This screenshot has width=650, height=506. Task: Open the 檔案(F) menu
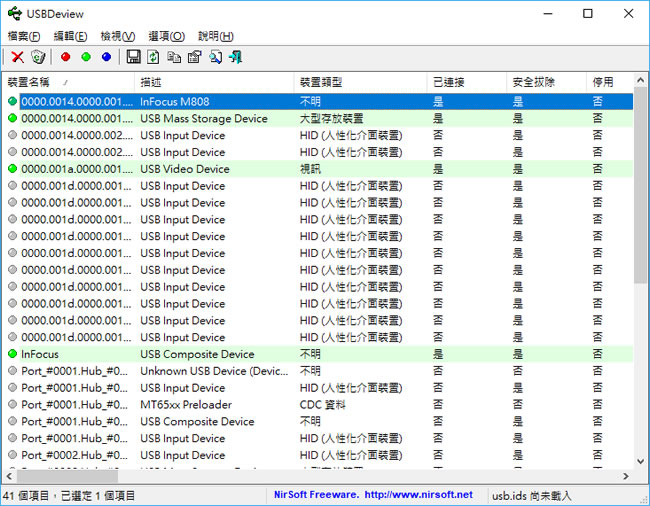(24, 36)
